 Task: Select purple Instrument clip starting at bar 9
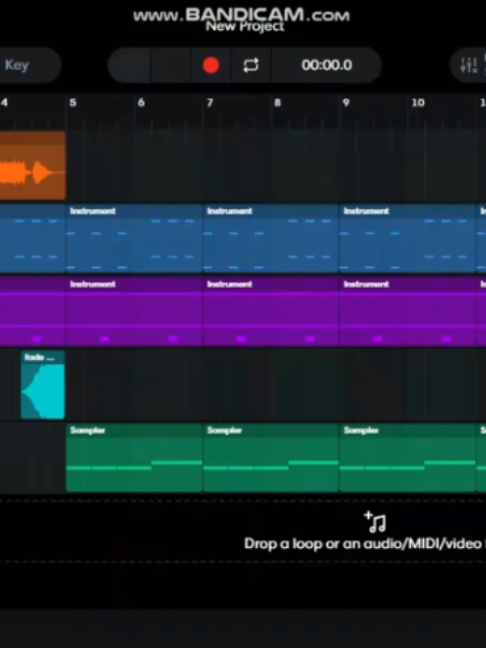click(407, 311)
